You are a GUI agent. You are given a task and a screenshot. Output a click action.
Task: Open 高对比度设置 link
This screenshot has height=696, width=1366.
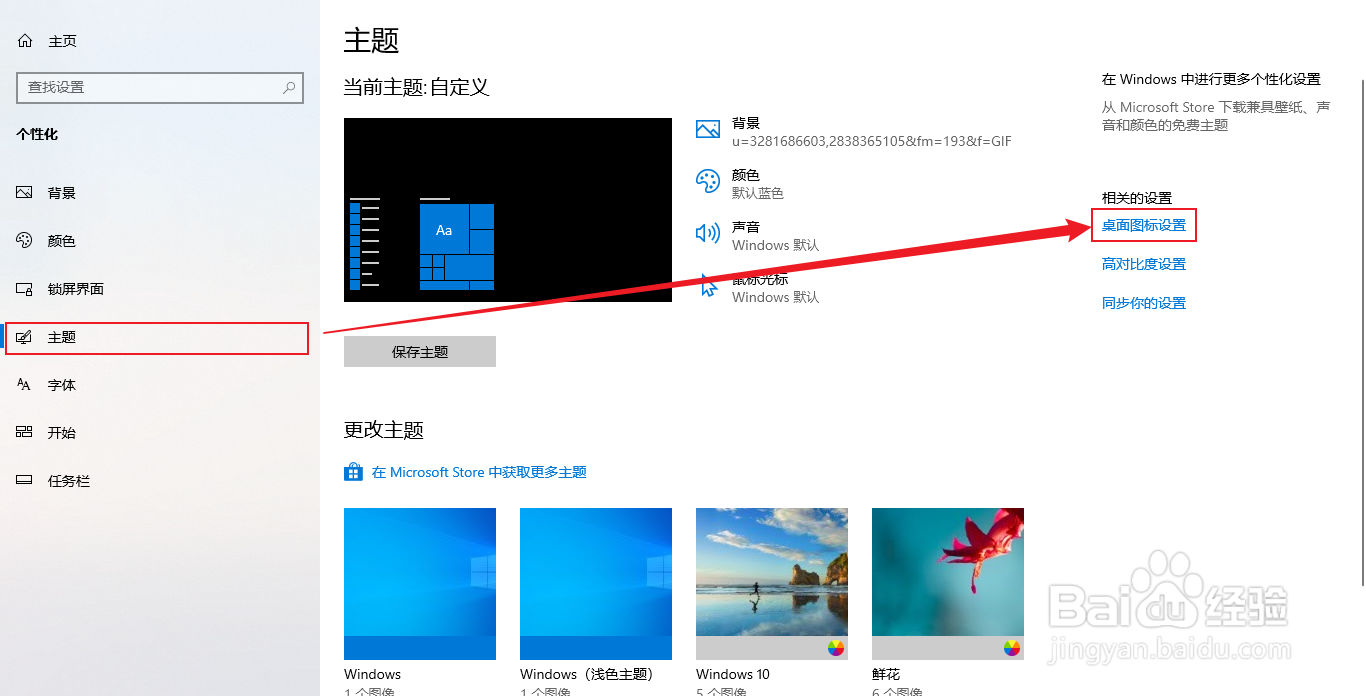[1144, 264]
